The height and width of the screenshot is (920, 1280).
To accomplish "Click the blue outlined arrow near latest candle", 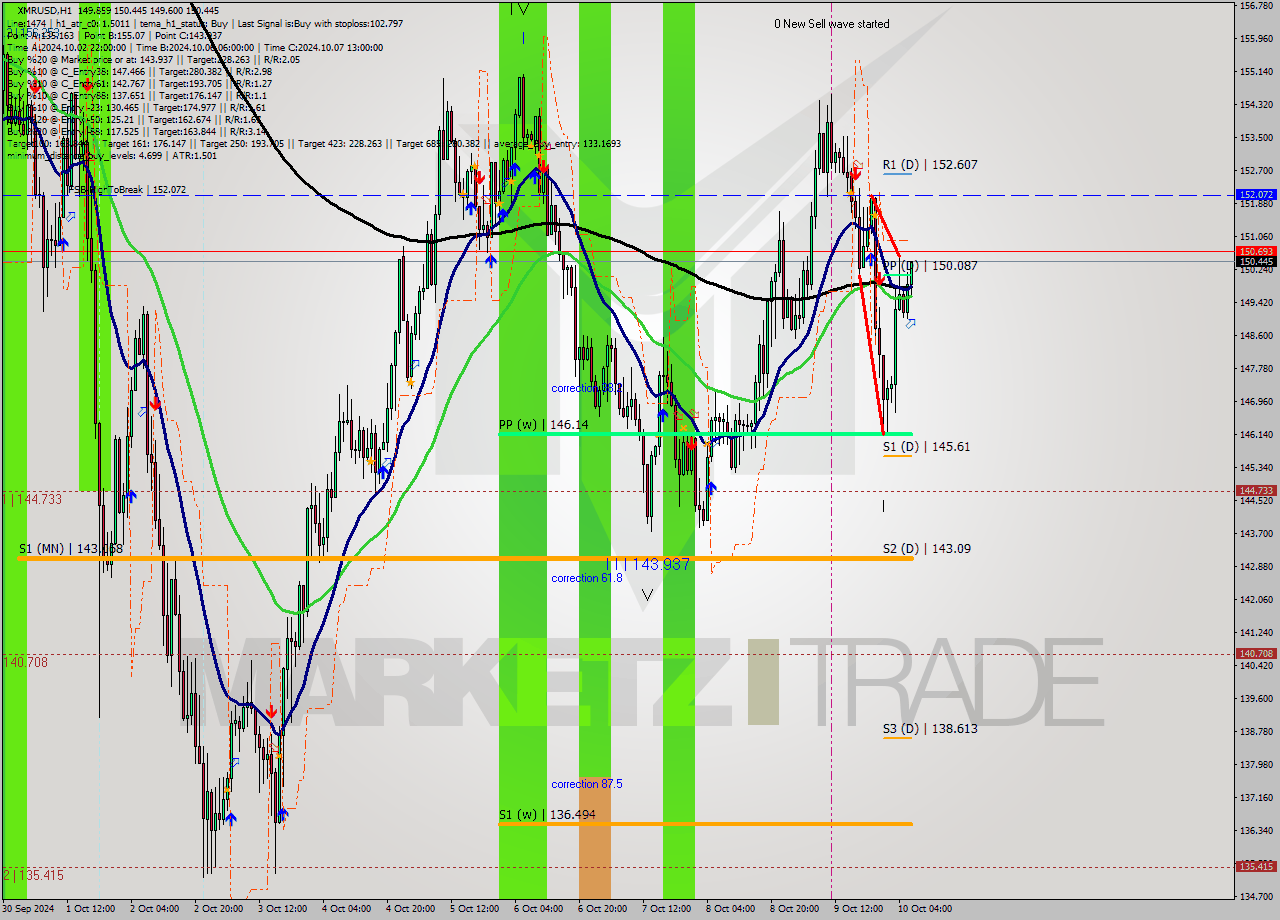I will point(910,323).
